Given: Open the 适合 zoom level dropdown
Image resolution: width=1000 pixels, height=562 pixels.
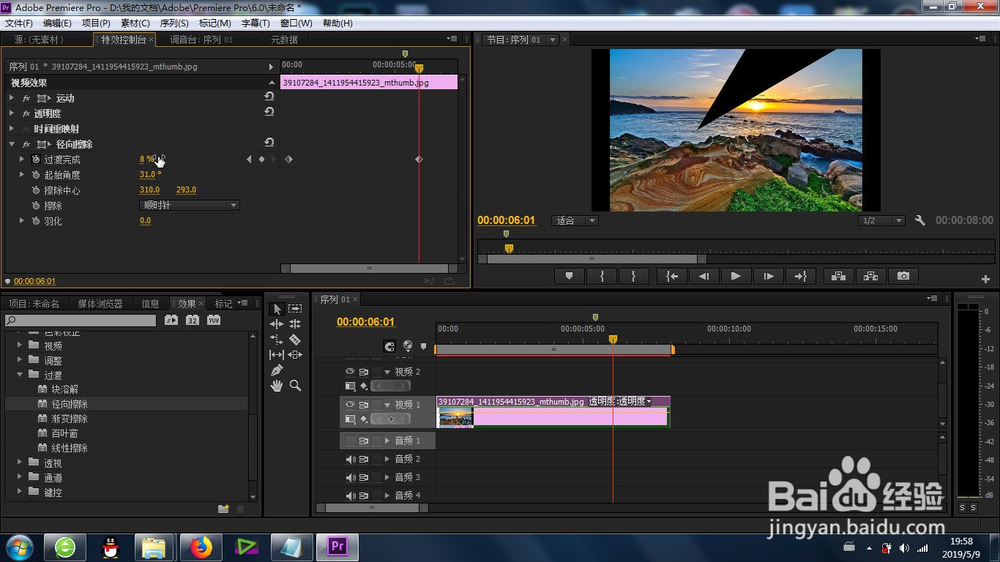Looking at the screenshot, I should (x=575, y=221).
